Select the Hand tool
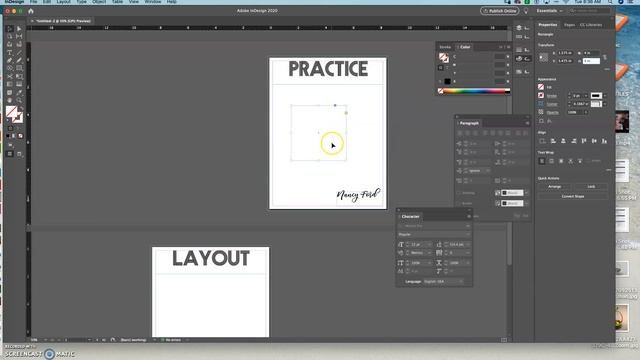The height and width of the screenshot is (360, 640). [x=10, y=100]
